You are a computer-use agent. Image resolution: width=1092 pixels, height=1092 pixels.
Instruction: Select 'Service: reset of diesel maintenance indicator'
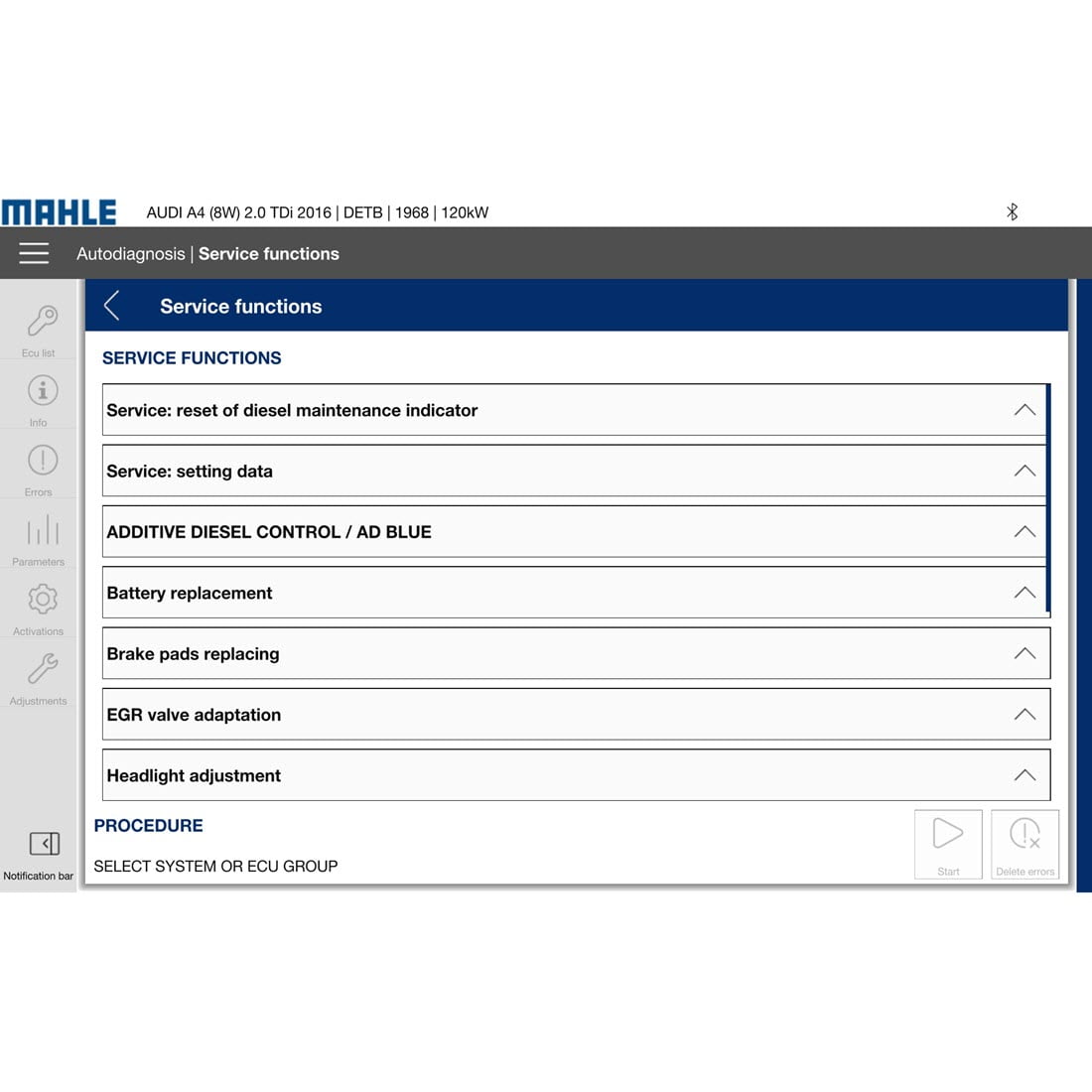[x=575, y=410]
